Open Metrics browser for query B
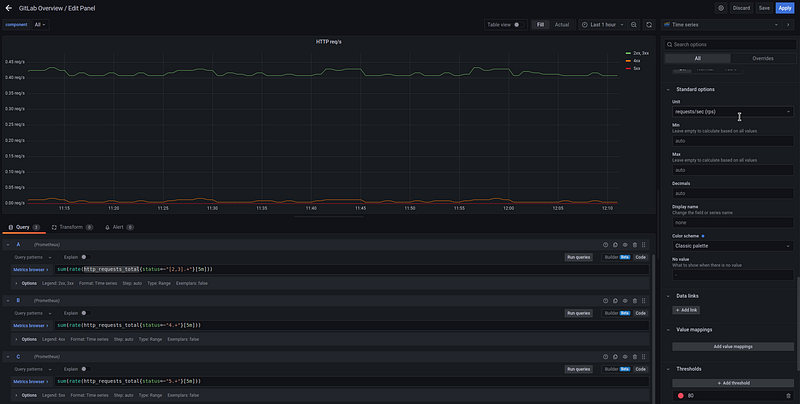 [x=31, y=325]
